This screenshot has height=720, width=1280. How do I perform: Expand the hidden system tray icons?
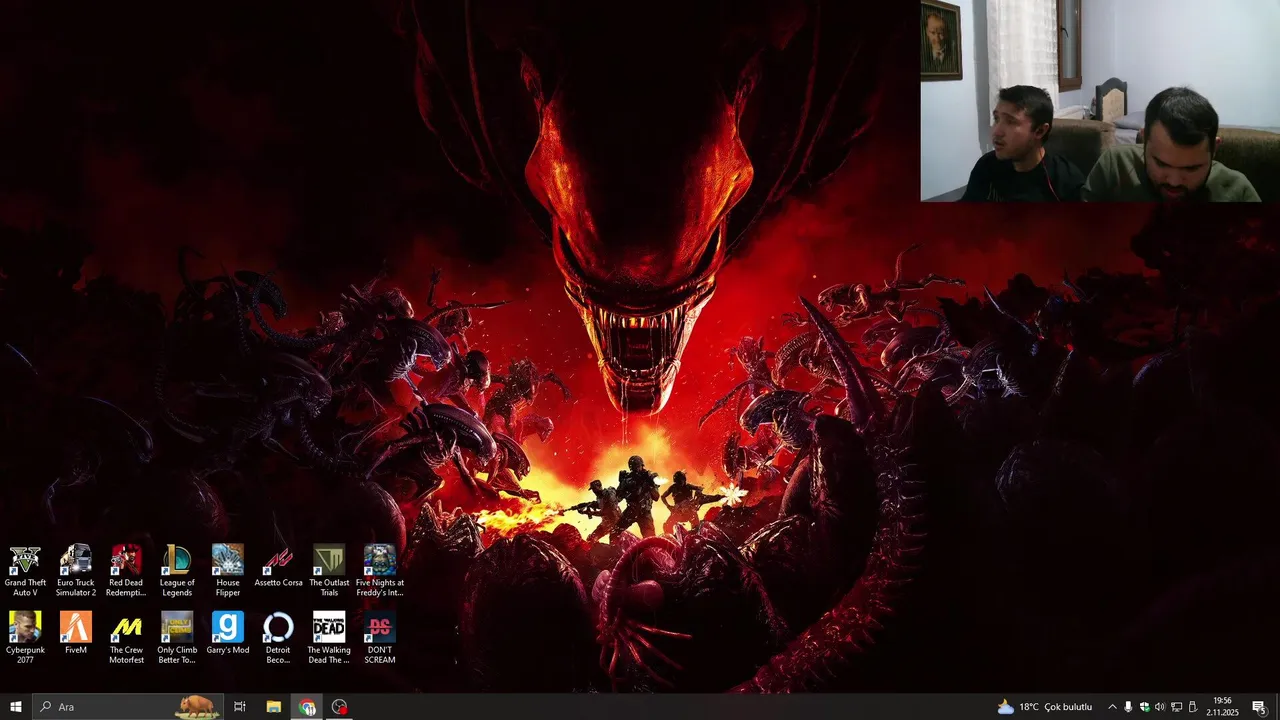tap(1112, 707)
